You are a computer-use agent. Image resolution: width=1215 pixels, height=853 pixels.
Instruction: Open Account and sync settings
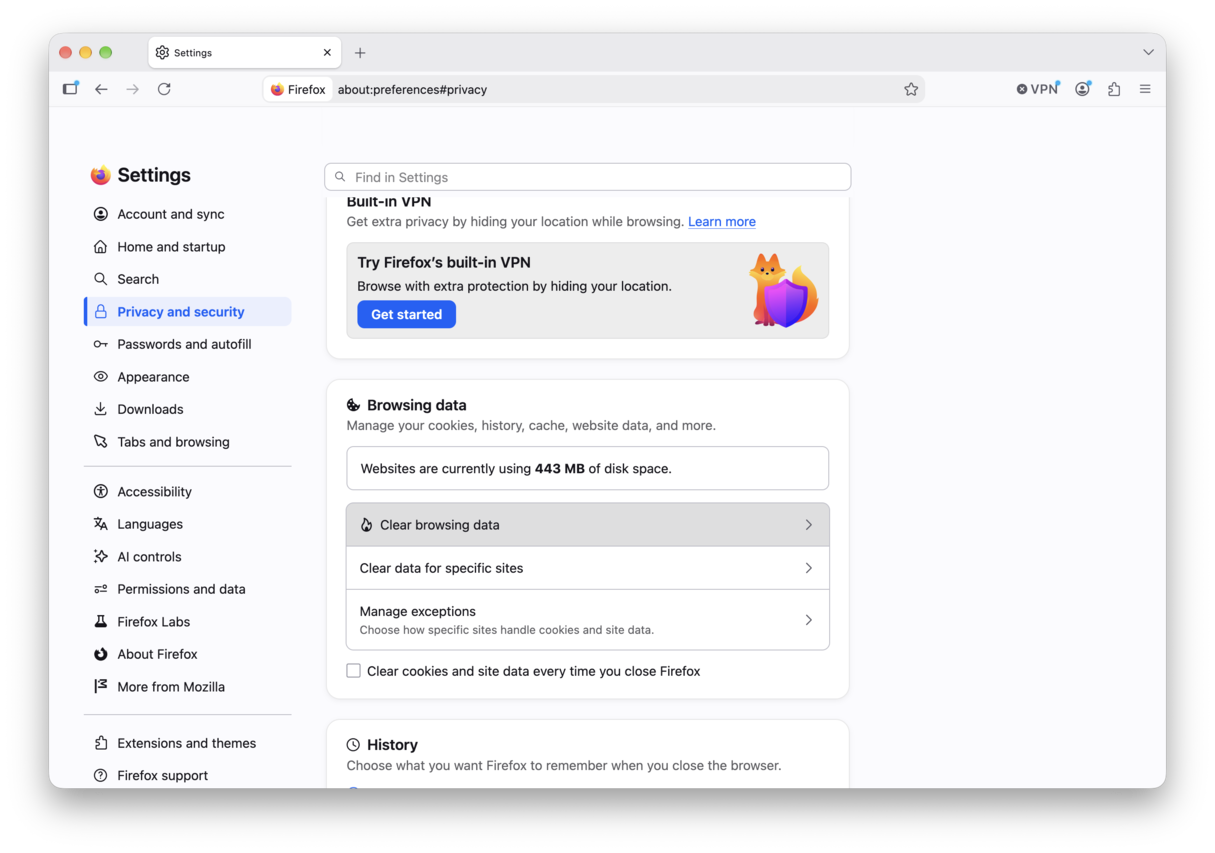(x=188, y=214)
